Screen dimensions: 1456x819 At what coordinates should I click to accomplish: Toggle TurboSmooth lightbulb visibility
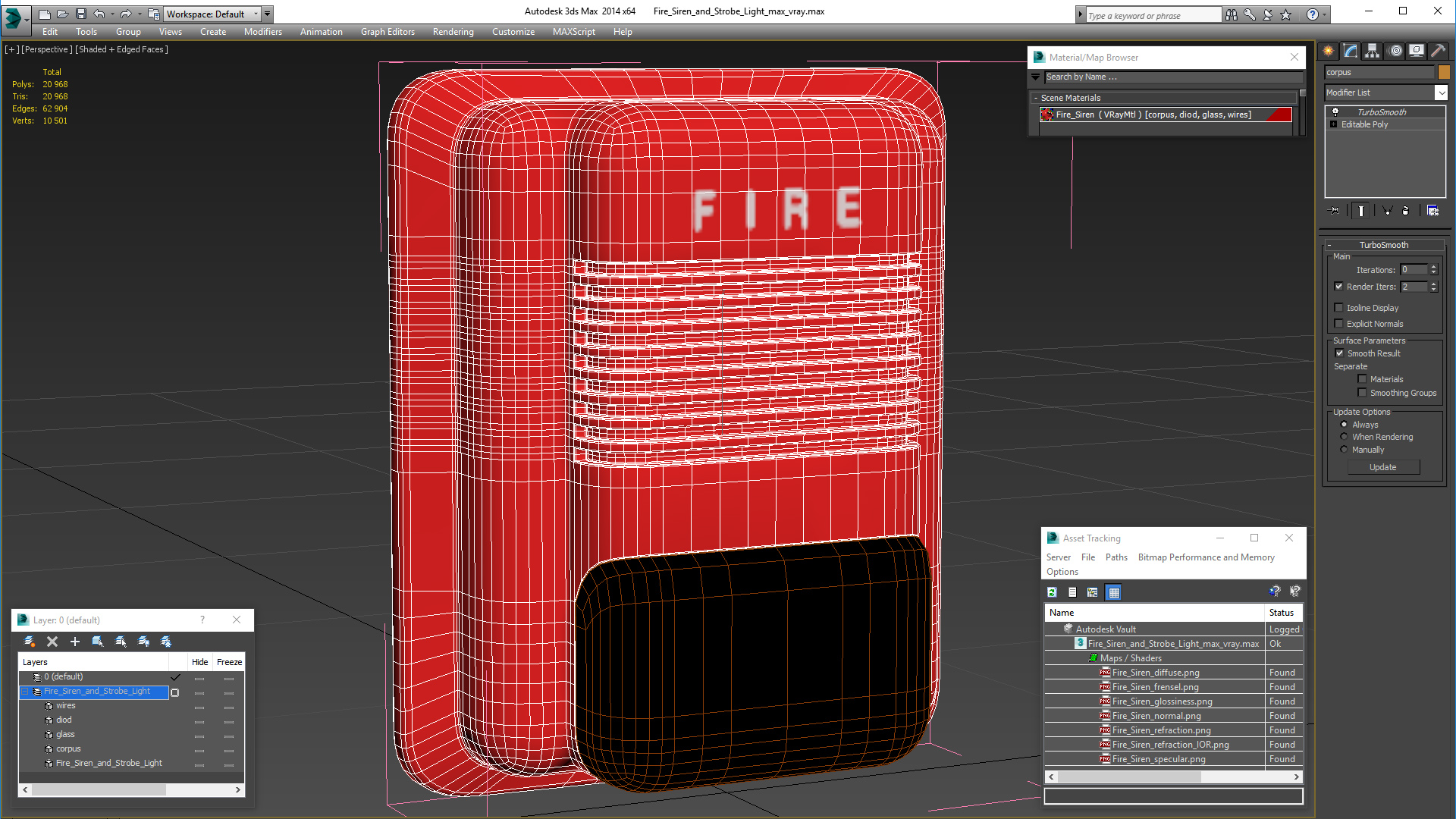coord(1335,112)
